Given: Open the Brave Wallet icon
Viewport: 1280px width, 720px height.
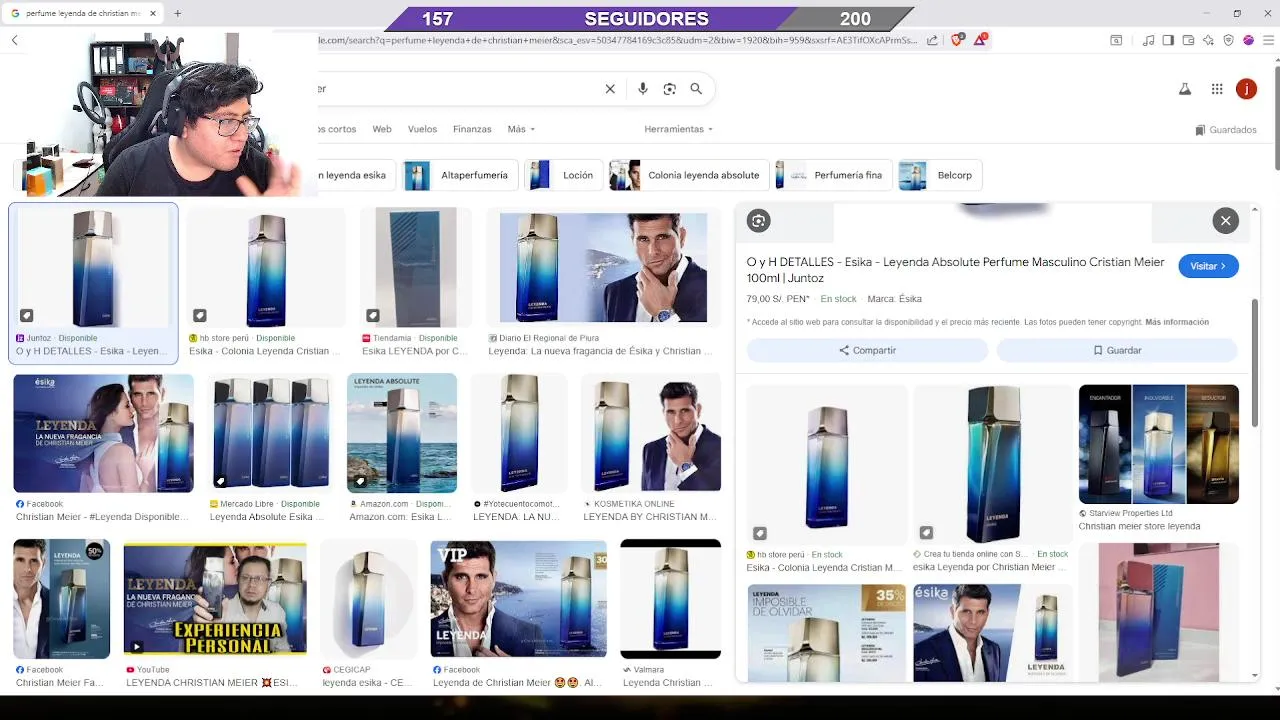Looking at the screenshot, I should point(1188,40).
